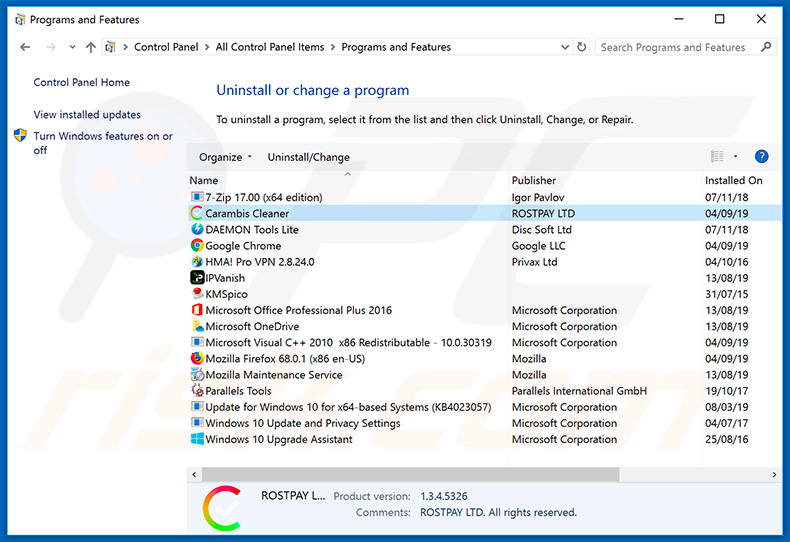The width and height of the screenshot is (790, 542).
Task: Click product version 1.3.4.5326 value
Action: 444,496
